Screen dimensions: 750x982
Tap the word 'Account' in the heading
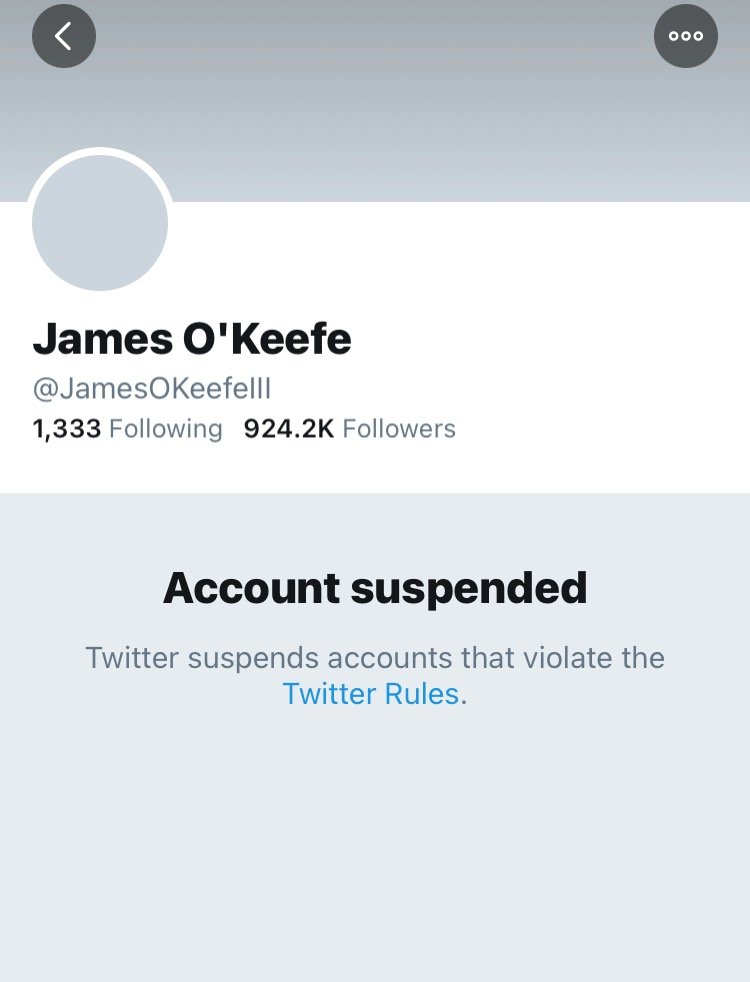tap(250, 588)
